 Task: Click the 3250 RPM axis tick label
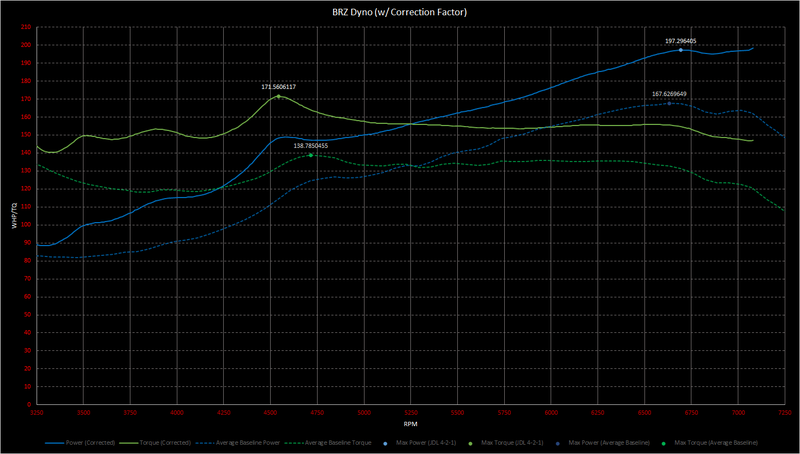coord(36,412)
